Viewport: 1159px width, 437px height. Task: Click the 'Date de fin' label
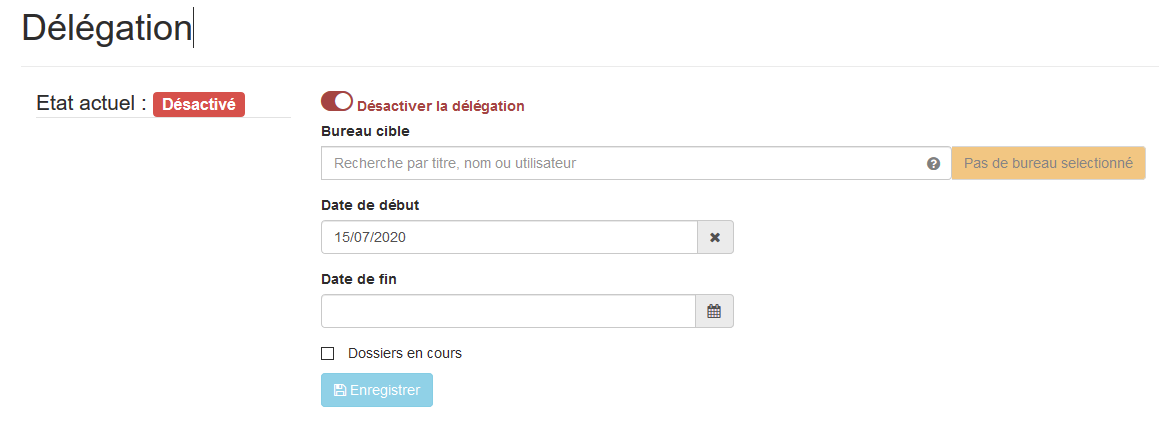pyautogui.click(x=359, y=279)
